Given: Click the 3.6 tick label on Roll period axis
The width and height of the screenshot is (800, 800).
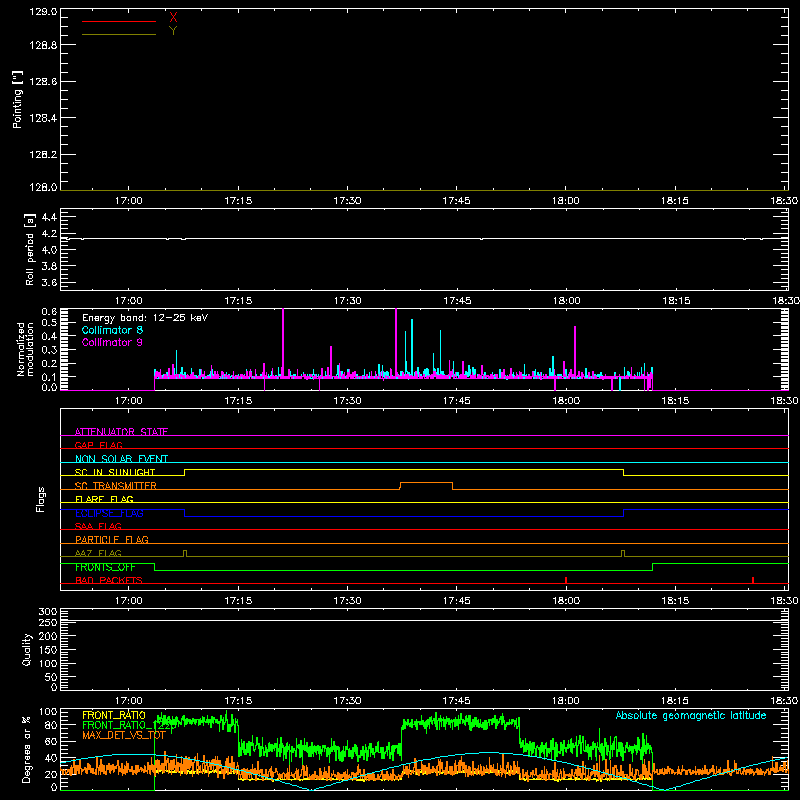Looking at the screenshot, I should [49, 282].
